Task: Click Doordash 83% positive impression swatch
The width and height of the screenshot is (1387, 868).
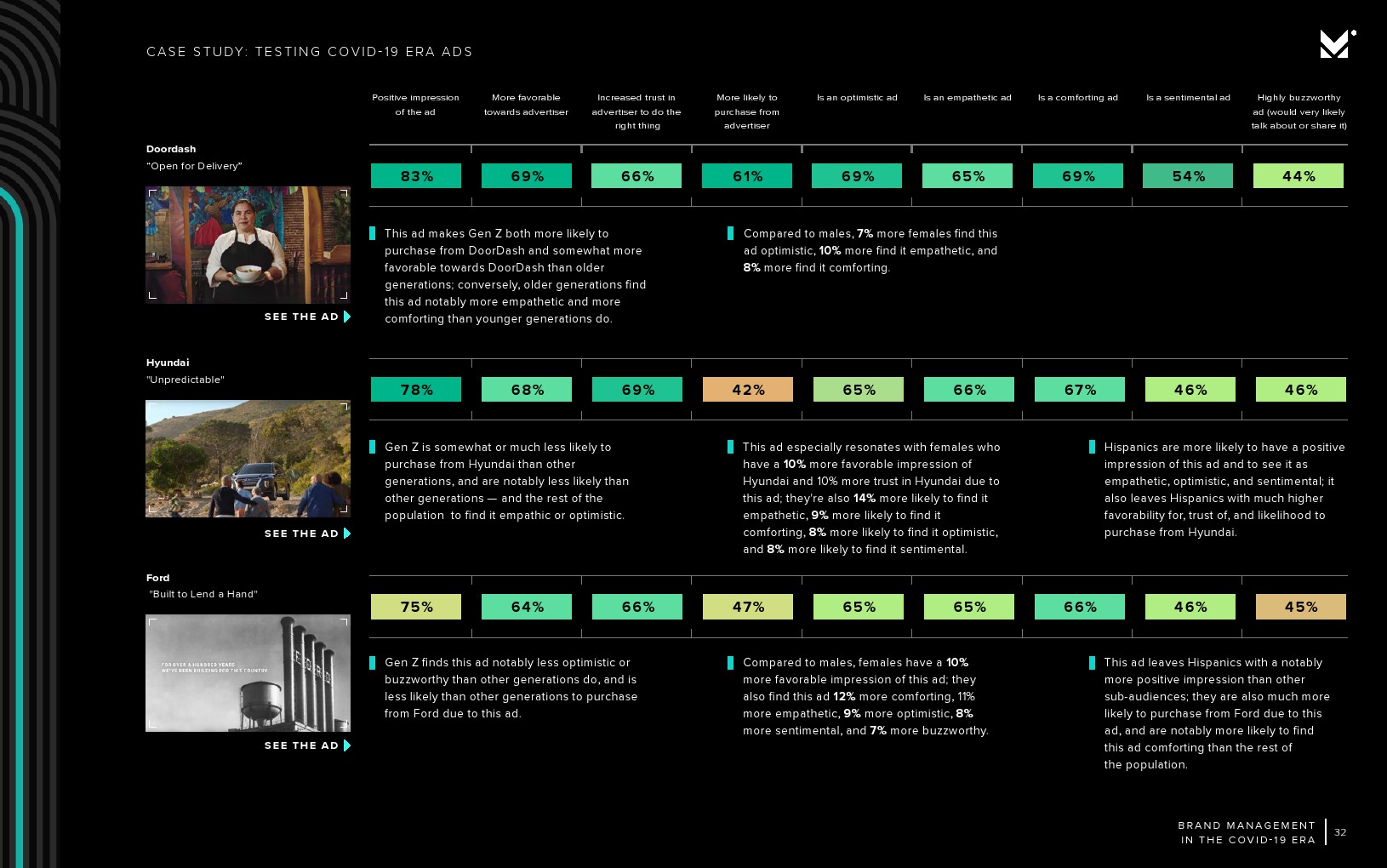Action: 416,176
